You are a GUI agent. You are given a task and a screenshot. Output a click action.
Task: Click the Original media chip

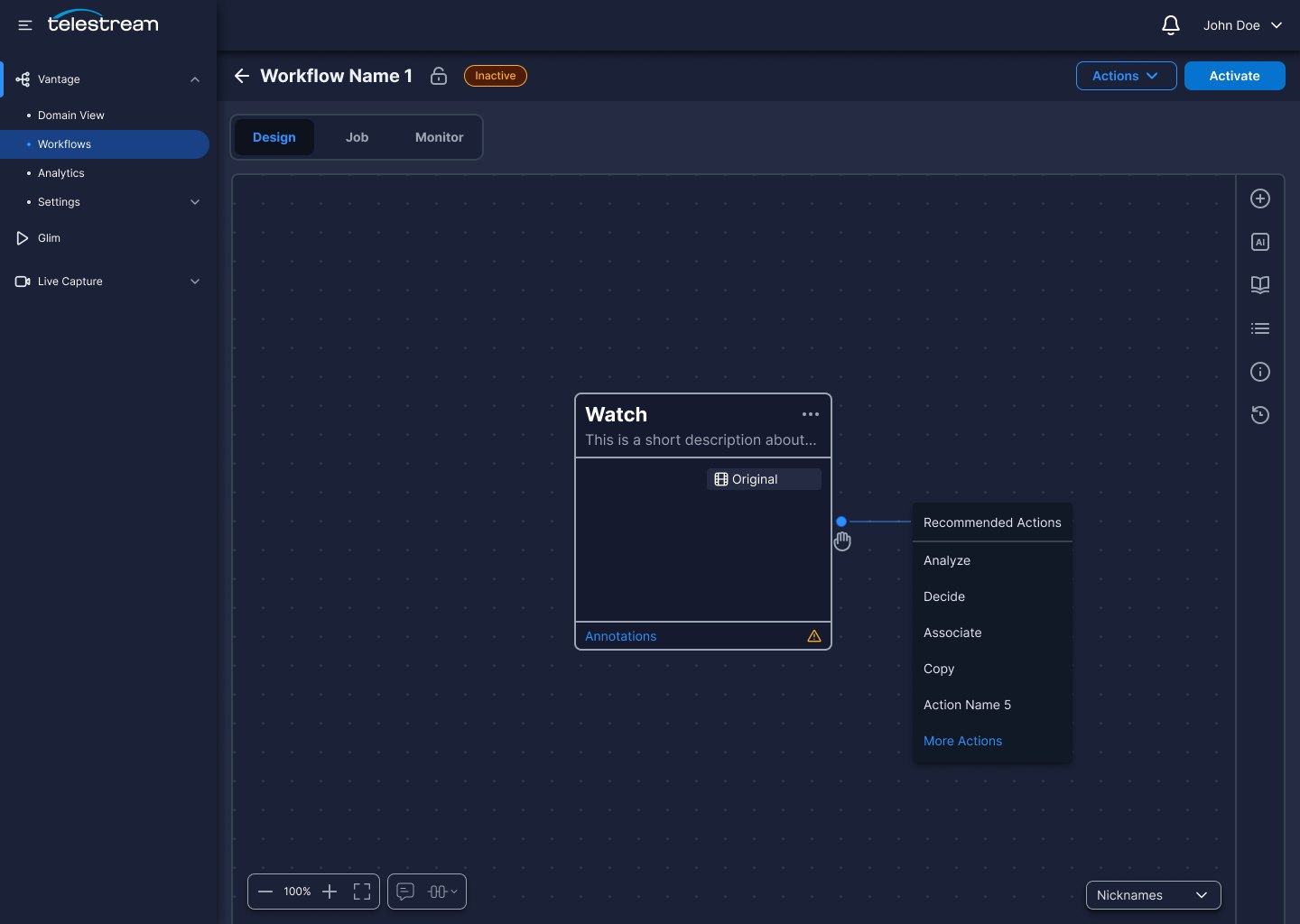(764, 479)
